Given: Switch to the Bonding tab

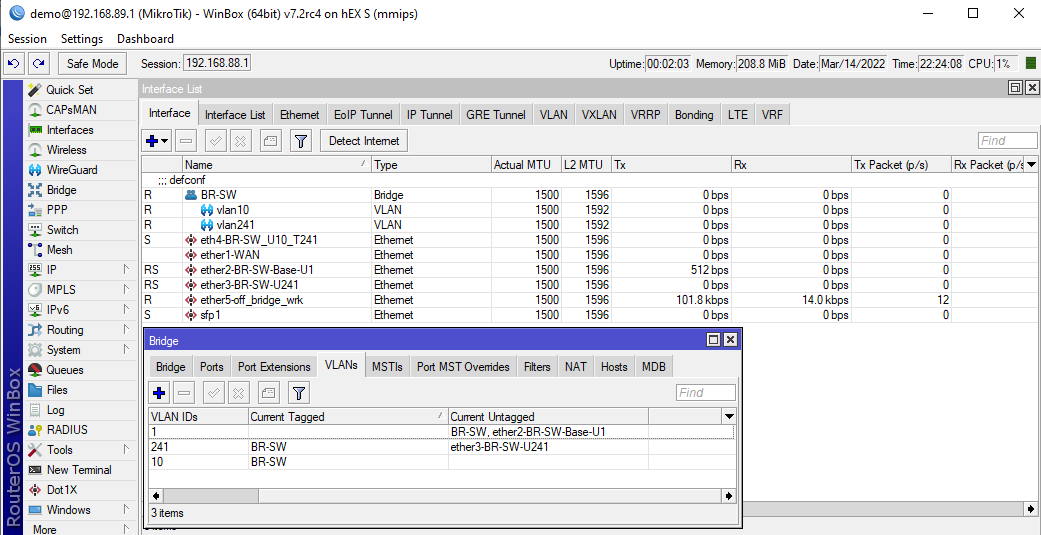Looking at the screenshot, I should click(694, 115).
